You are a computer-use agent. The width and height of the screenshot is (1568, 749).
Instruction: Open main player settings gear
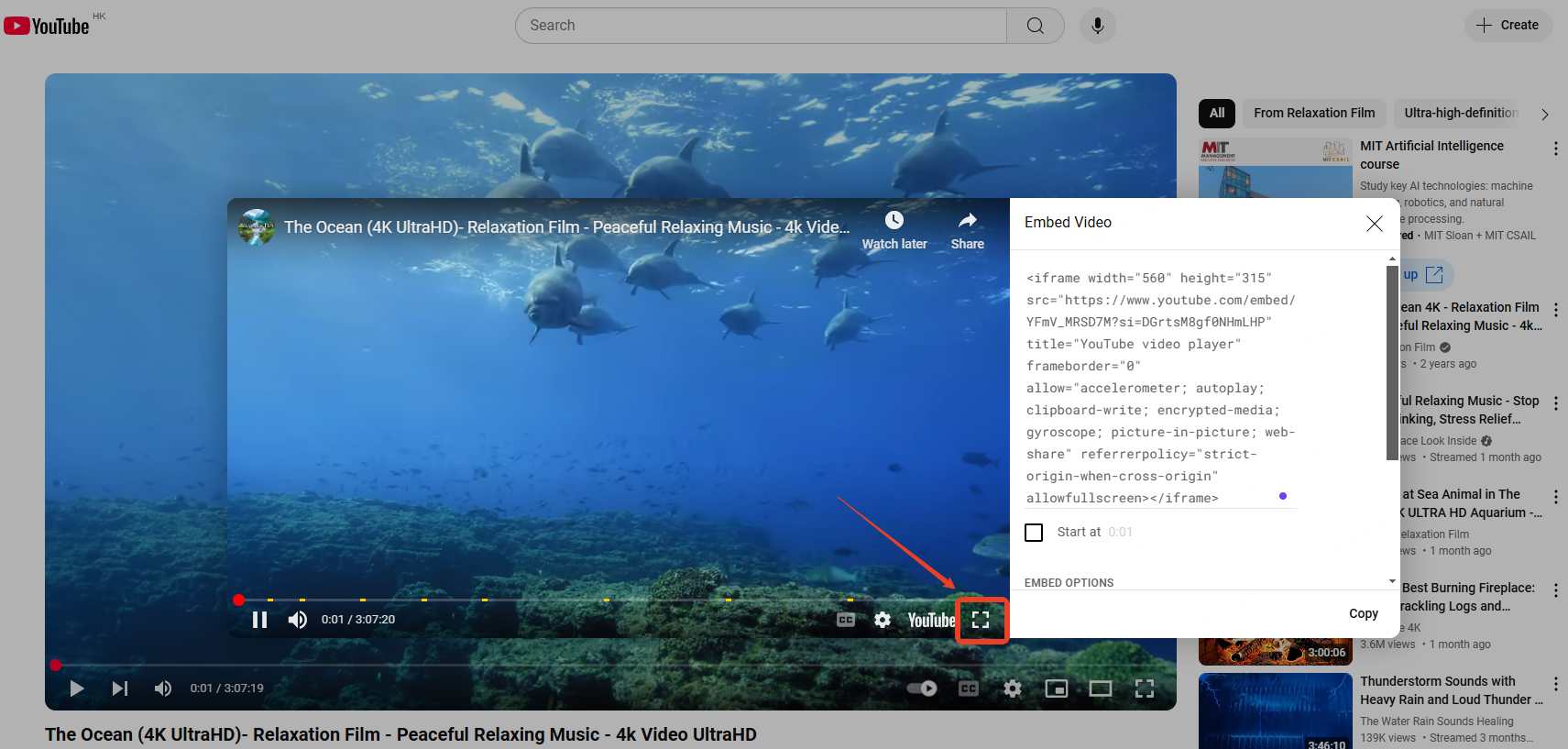tap(1013, 688)
